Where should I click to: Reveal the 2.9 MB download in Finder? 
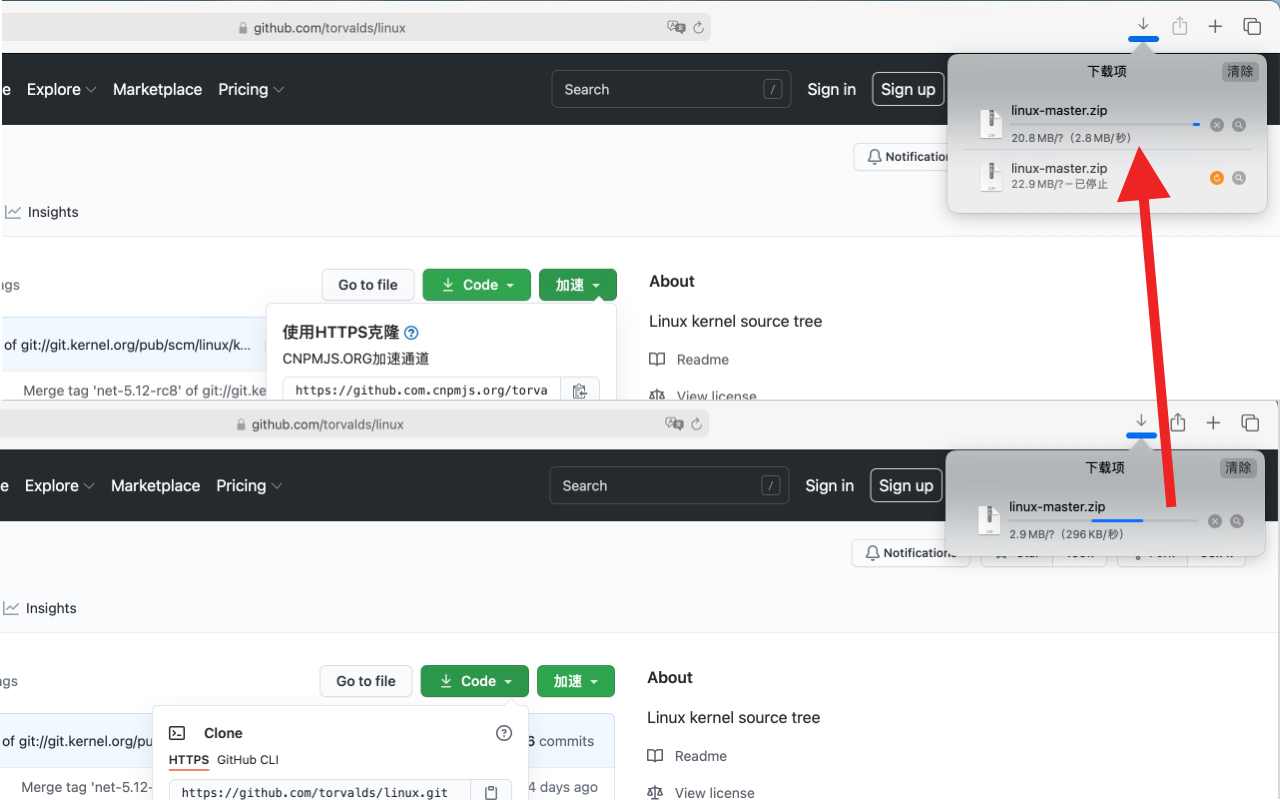click(x=1237, y=521)
